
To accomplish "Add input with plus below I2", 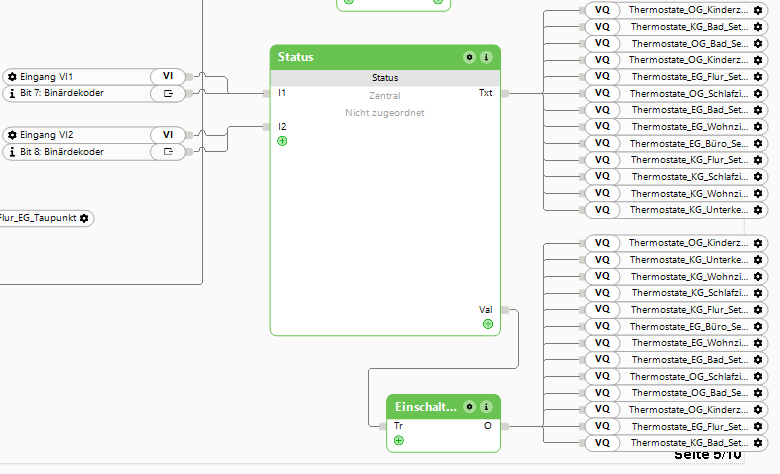I will (x=282, y=141).
